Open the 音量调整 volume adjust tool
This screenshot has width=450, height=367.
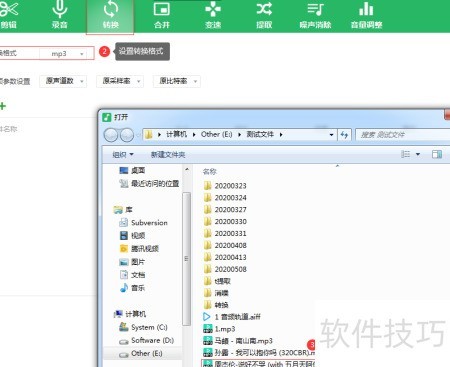pos(366,15)
